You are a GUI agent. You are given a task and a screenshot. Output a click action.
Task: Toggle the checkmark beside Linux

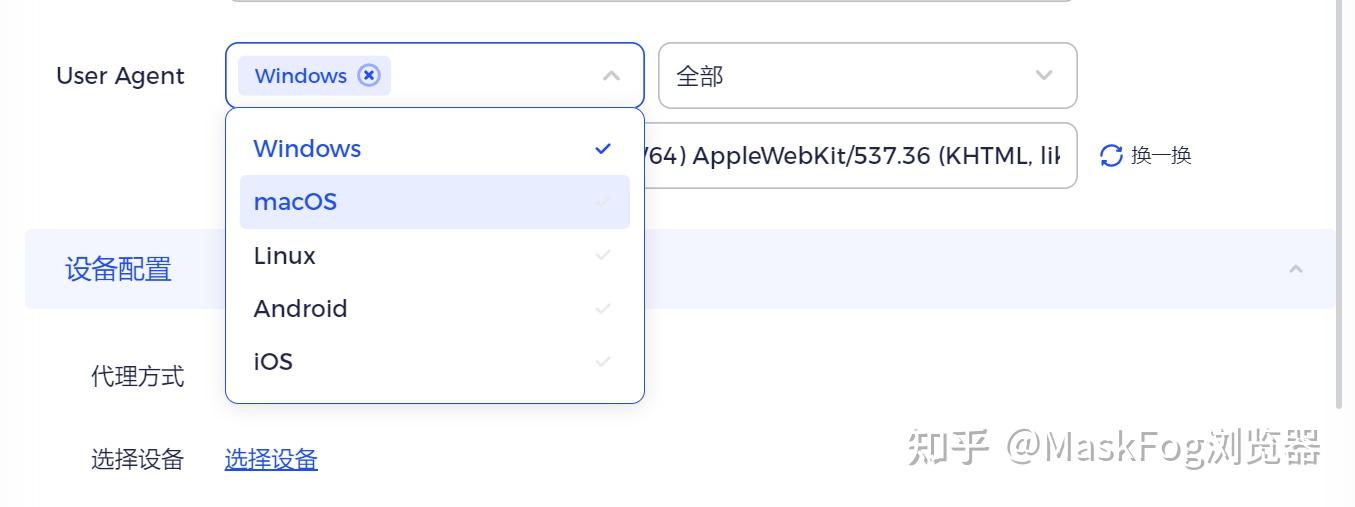point(602,256)
